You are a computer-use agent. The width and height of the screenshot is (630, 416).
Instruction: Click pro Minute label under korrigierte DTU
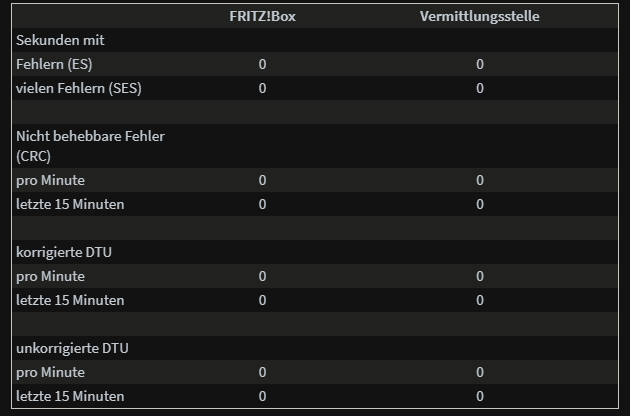click(x=51, y=277)
